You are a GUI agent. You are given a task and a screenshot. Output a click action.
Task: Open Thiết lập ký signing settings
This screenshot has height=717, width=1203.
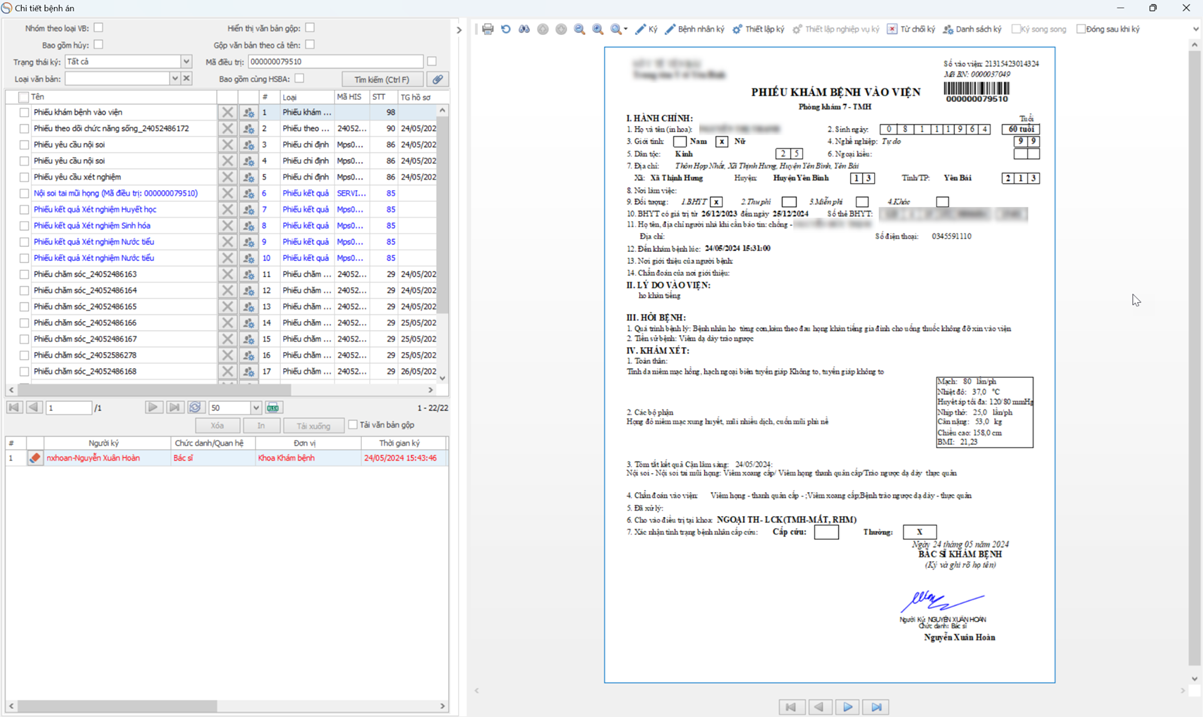758,29
